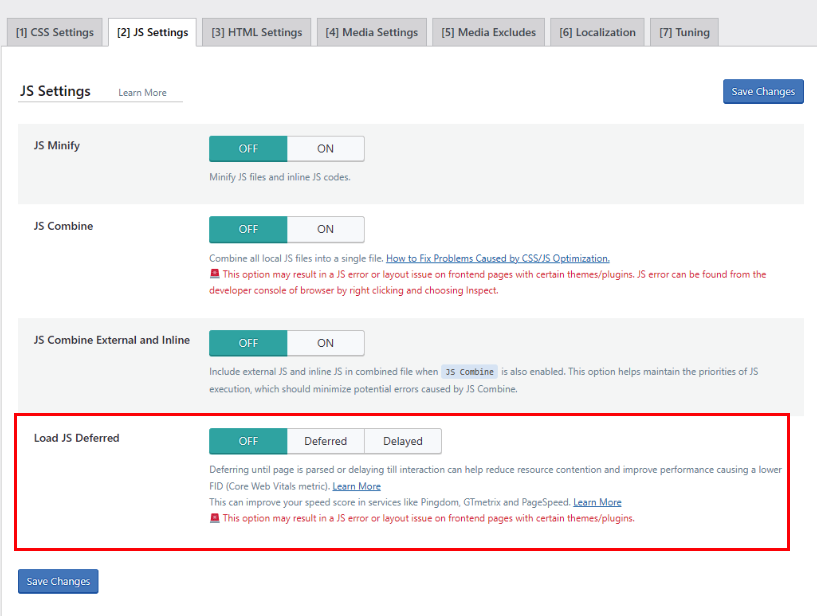Go to the [5] Media Excludes tab
The image size is (817, 616).
coord(488,32)
